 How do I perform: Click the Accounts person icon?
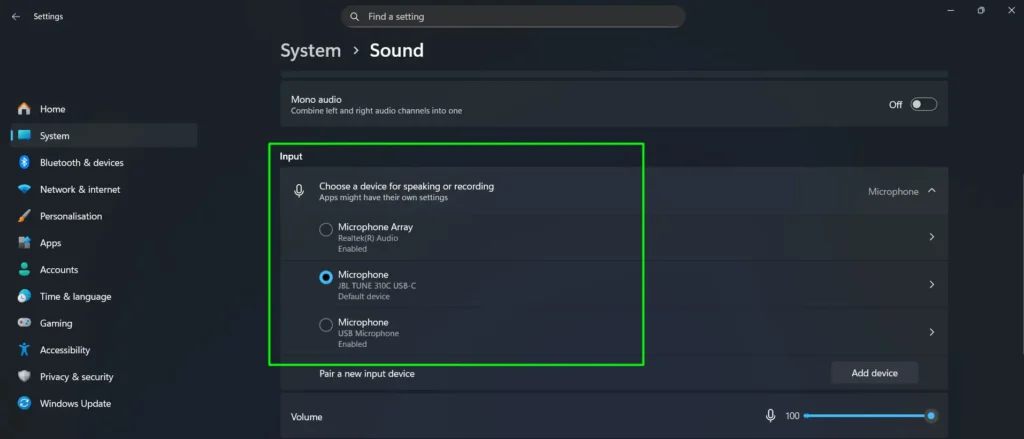tap(24, 269)
